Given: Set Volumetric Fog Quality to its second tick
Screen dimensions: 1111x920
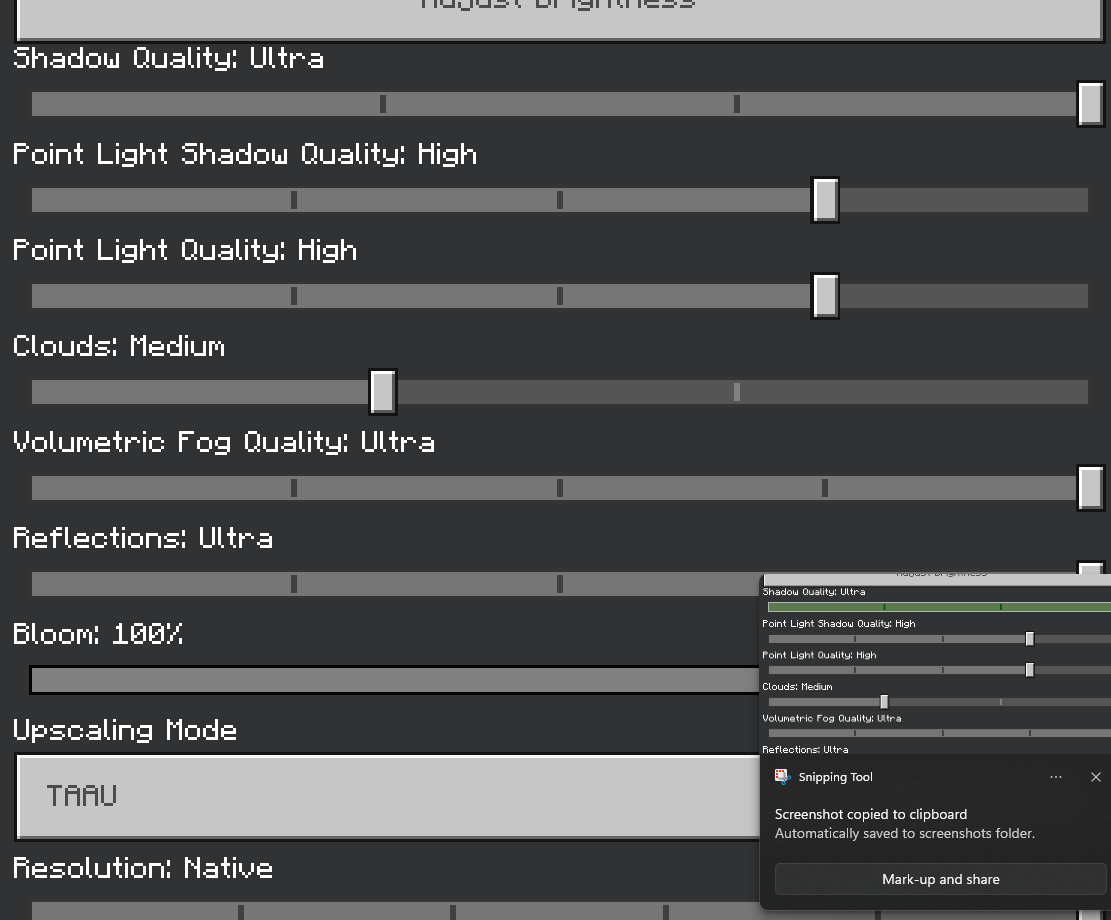Looking at the screenshot, I should 560,488.
